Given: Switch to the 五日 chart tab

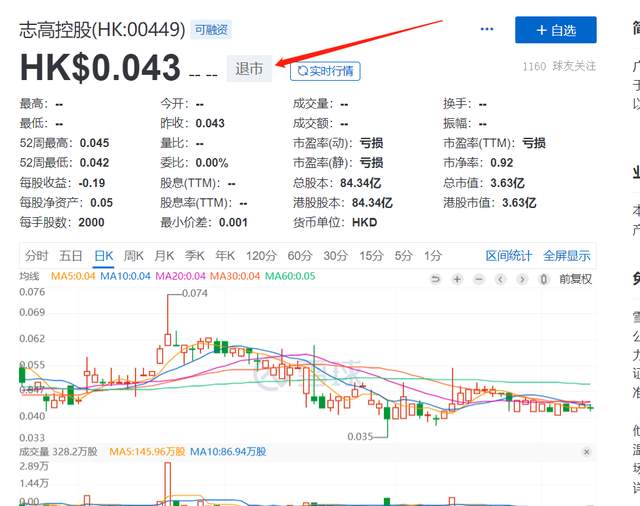Looking at the screenshot, I should pos(71,256).
